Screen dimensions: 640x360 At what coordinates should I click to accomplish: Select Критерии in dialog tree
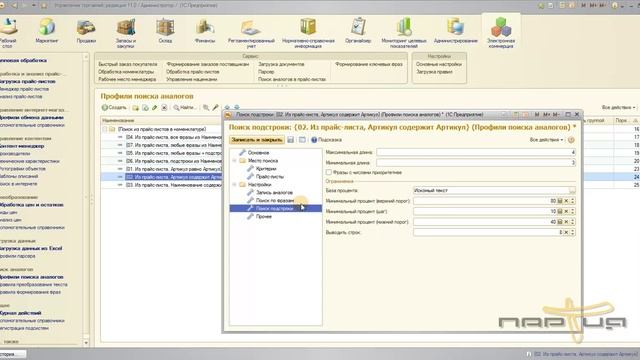pyautogui.click(x=266, y=169)
